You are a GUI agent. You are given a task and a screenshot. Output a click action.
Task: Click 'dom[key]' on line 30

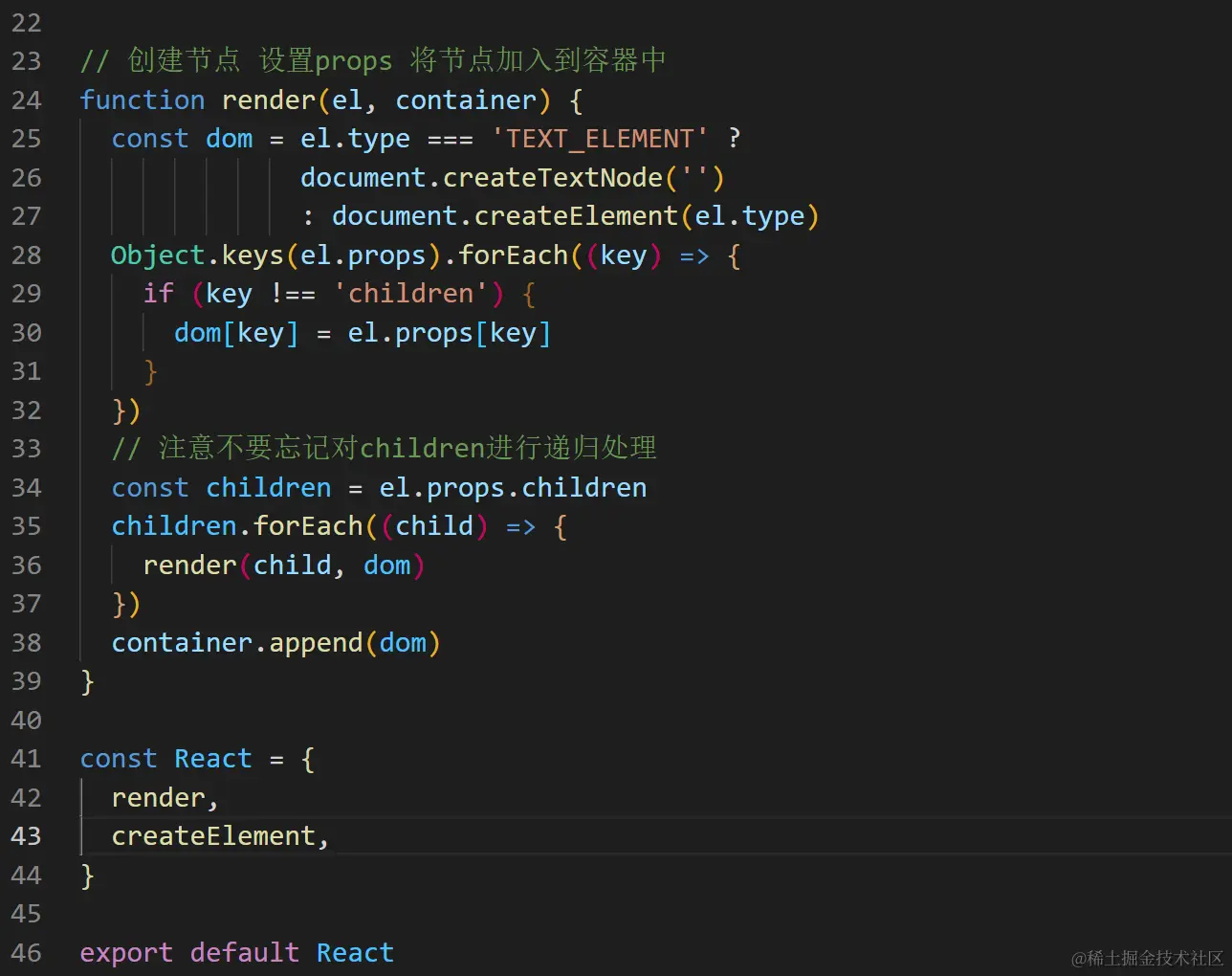click(x=236, y=333)
